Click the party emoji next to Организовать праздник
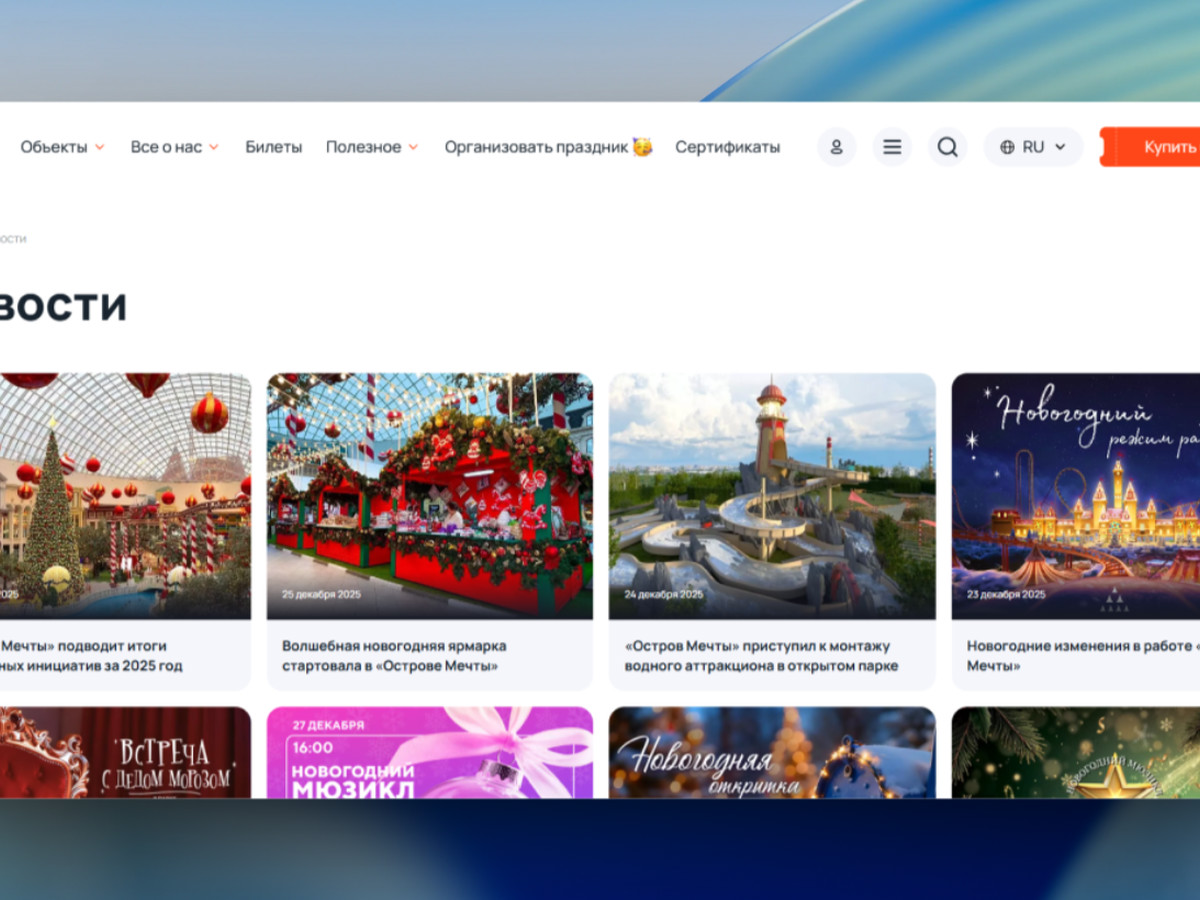The width and height of the screenshot is (1200, 900). [642, 147]
